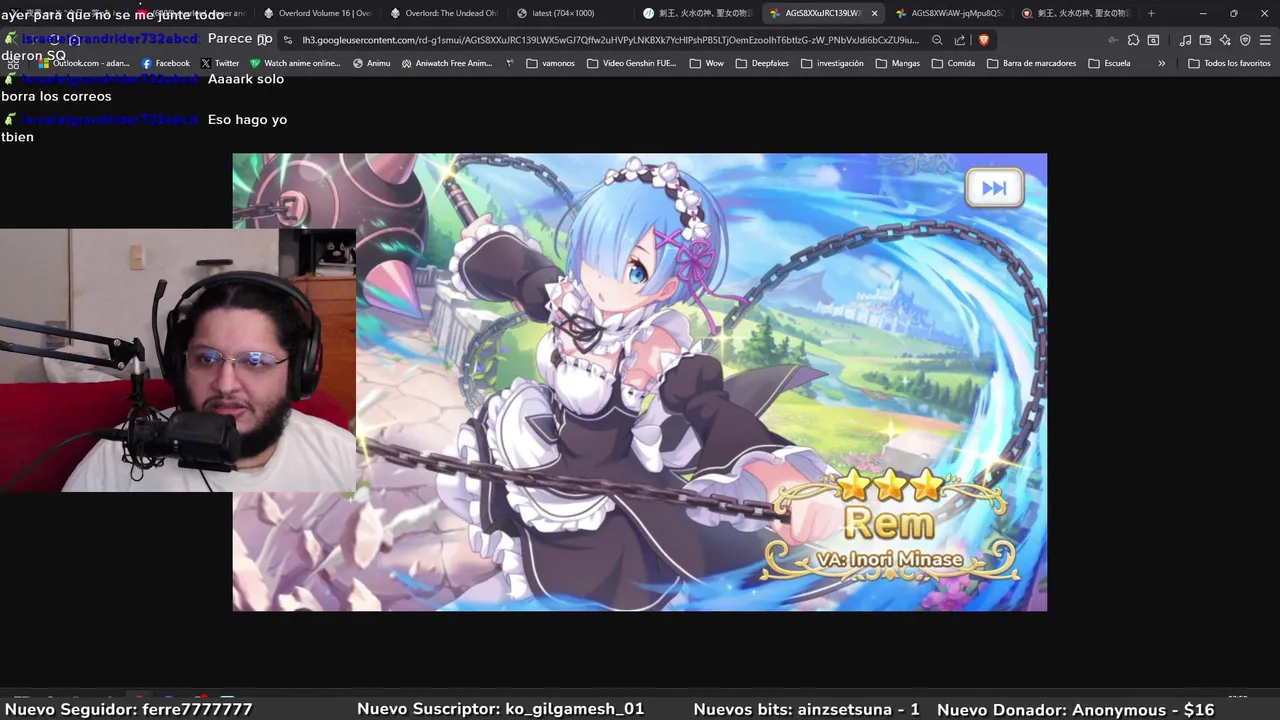Open the Outlook.com bookmark
Screen dimensions: 1280x720
[84, 63]
